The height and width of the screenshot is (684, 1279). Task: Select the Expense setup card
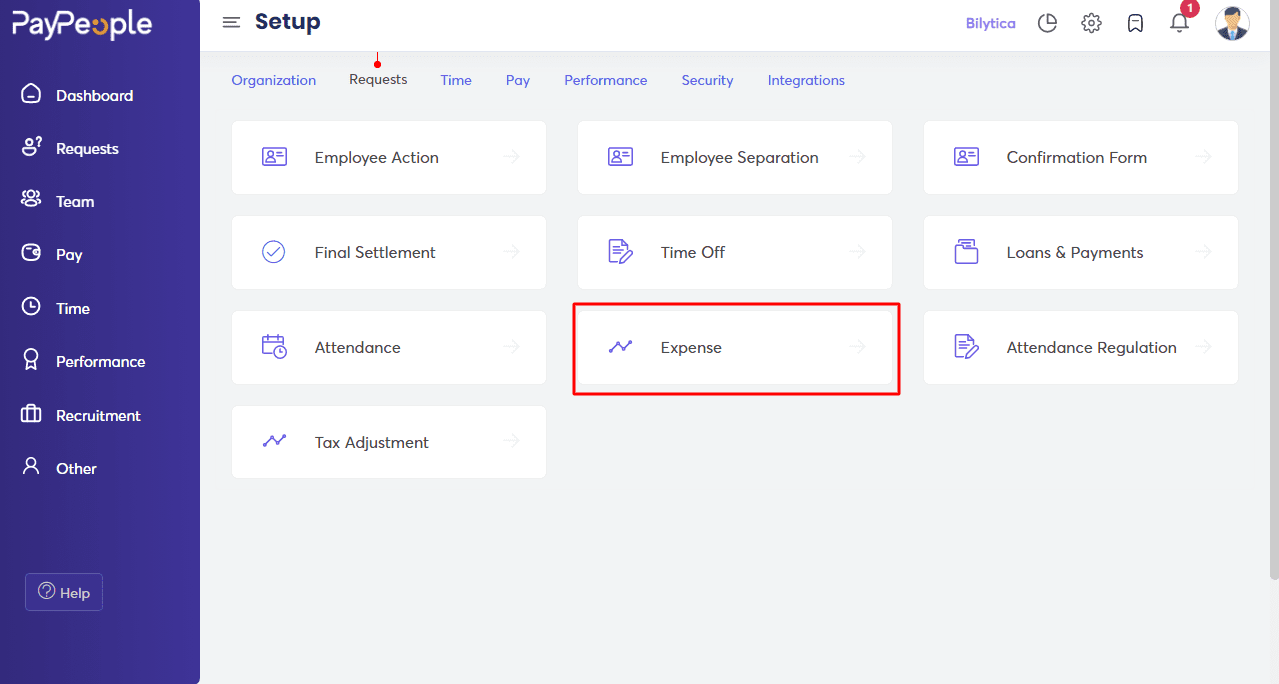[x=735, y=347]
